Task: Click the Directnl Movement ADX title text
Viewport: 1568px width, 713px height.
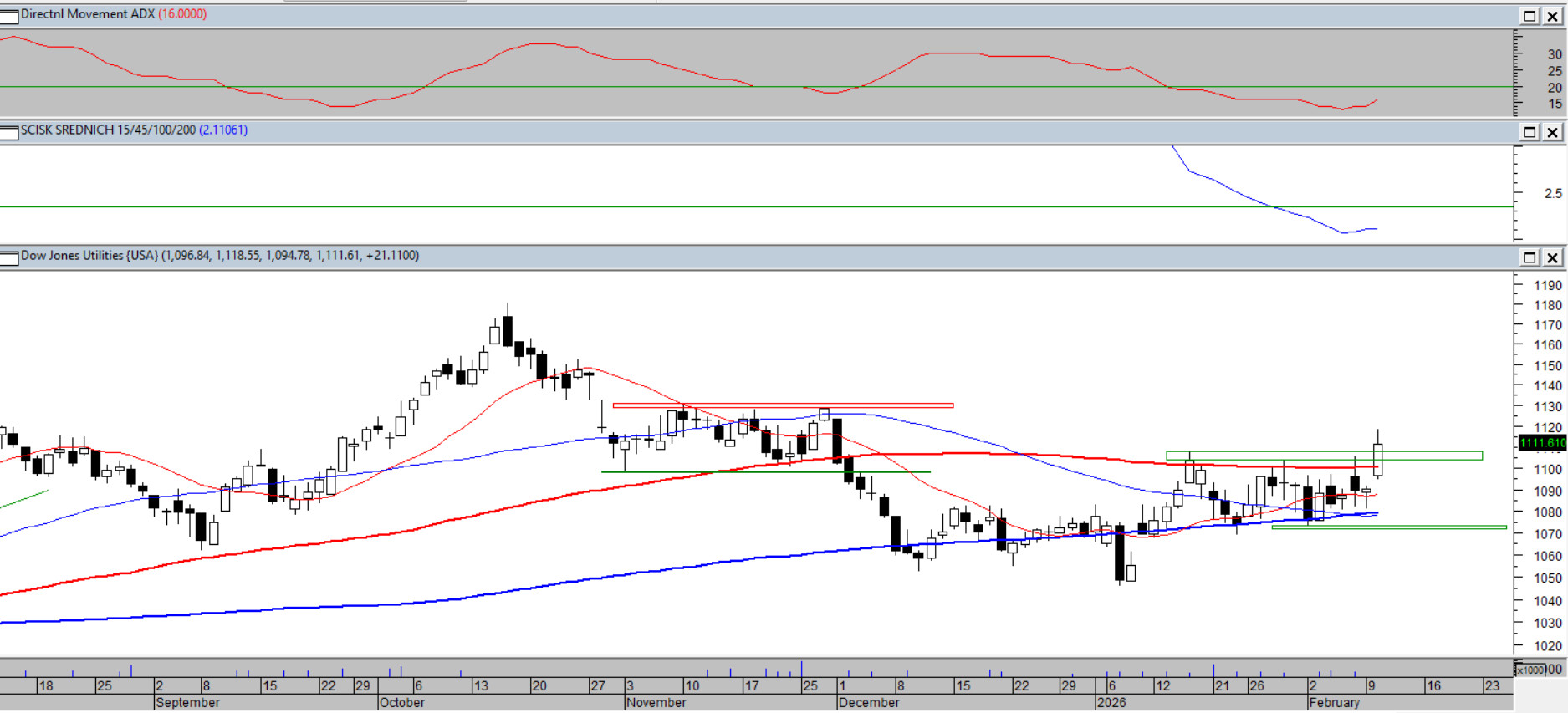Action: (88, 14)
